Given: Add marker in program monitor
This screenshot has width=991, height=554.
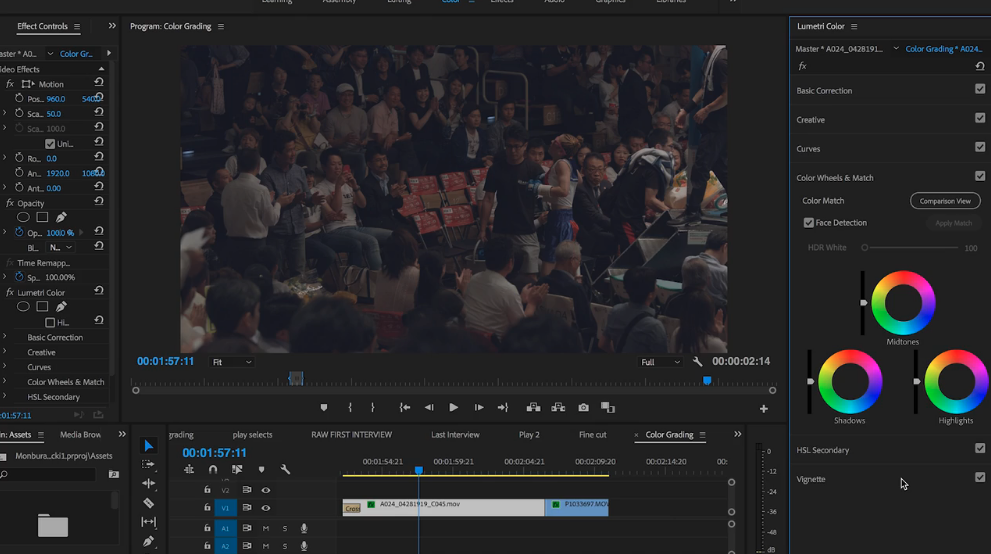Looking at the screenshot, I should pyautogui.click(x=324, y=407).
